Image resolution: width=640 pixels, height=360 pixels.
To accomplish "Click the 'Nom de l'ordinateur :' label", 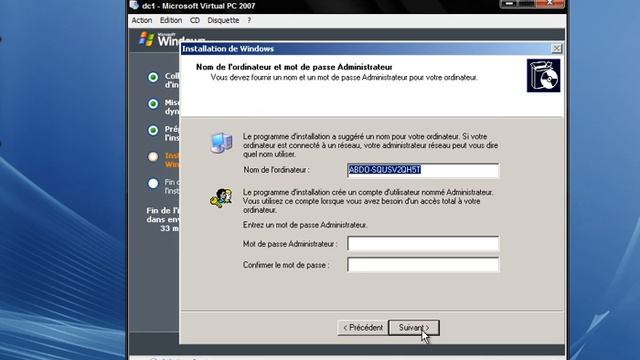I will 276,170.
